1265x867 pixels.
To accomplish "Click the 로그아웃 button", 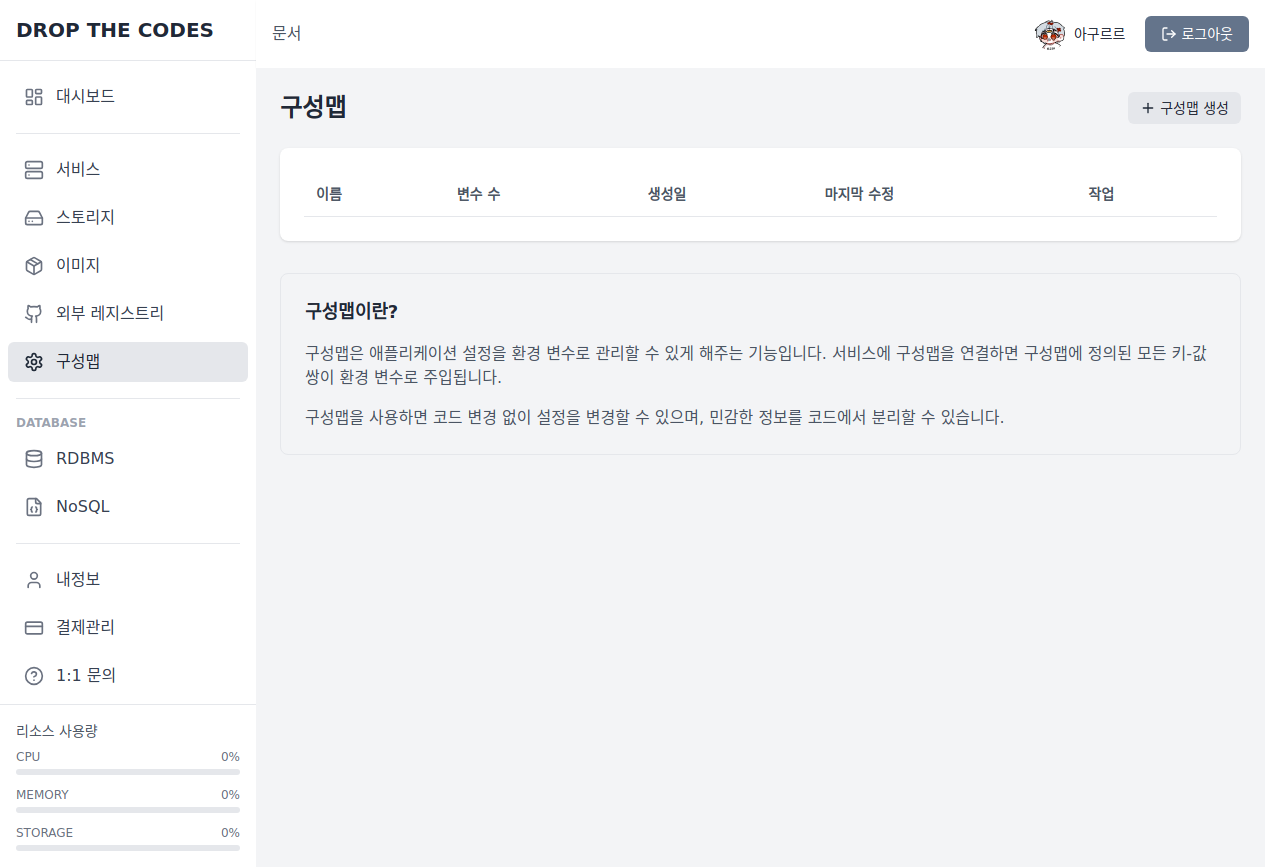I will coord(1196,33).
